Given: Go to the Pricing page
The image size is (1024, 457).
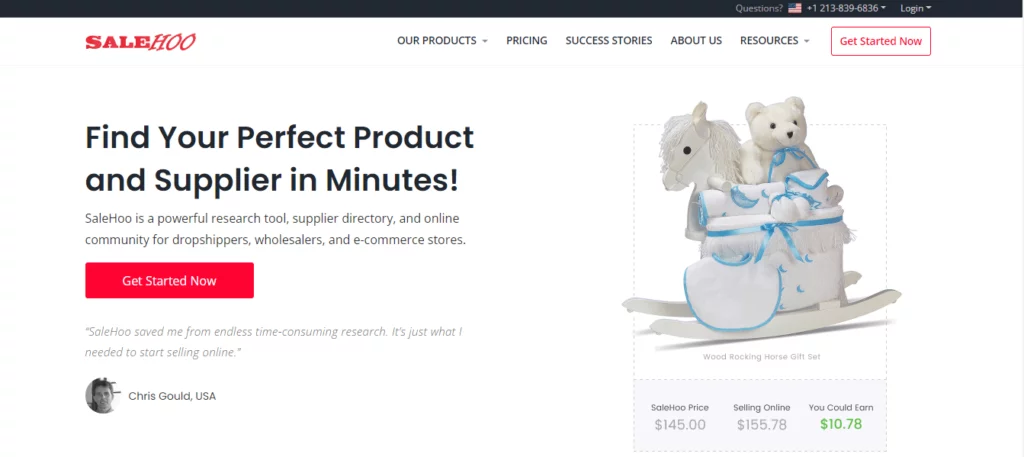Looking at the screenshot, I should 526,40.
